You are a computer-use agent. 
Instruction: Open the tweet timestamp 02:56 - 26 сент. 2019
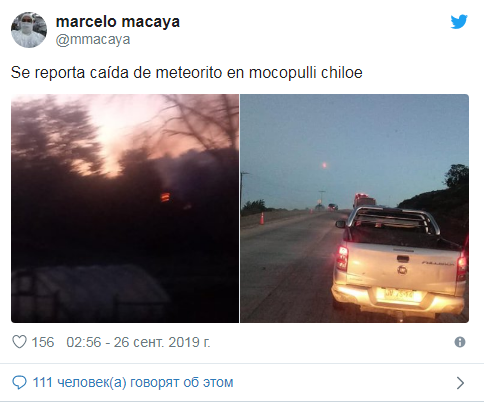(138, 342)
